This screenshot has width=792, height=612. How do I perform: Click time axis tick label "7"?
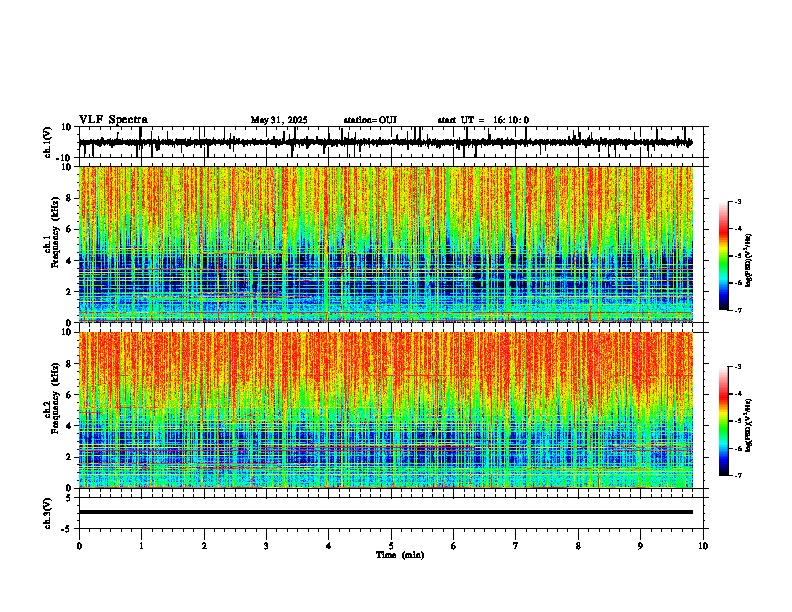(516, 546)
